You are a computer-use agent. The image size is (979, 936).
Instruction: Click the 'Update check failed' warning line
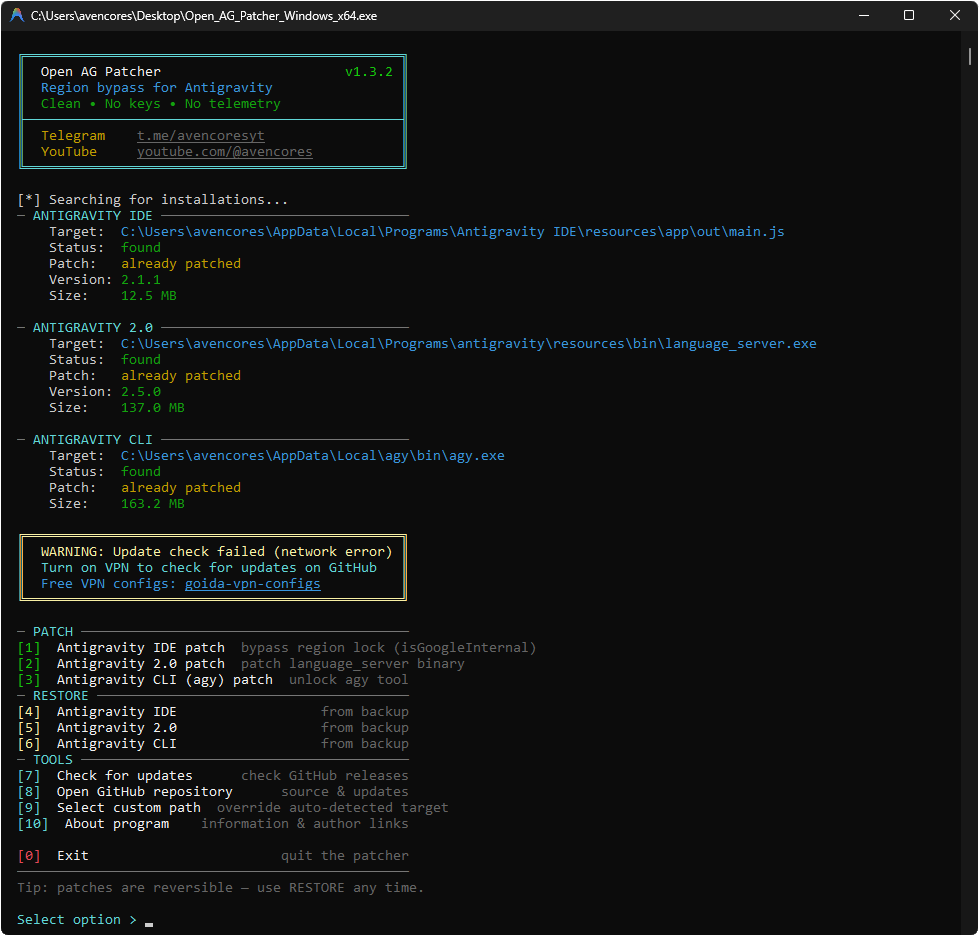pyautogui.click(x=216, y=552)
